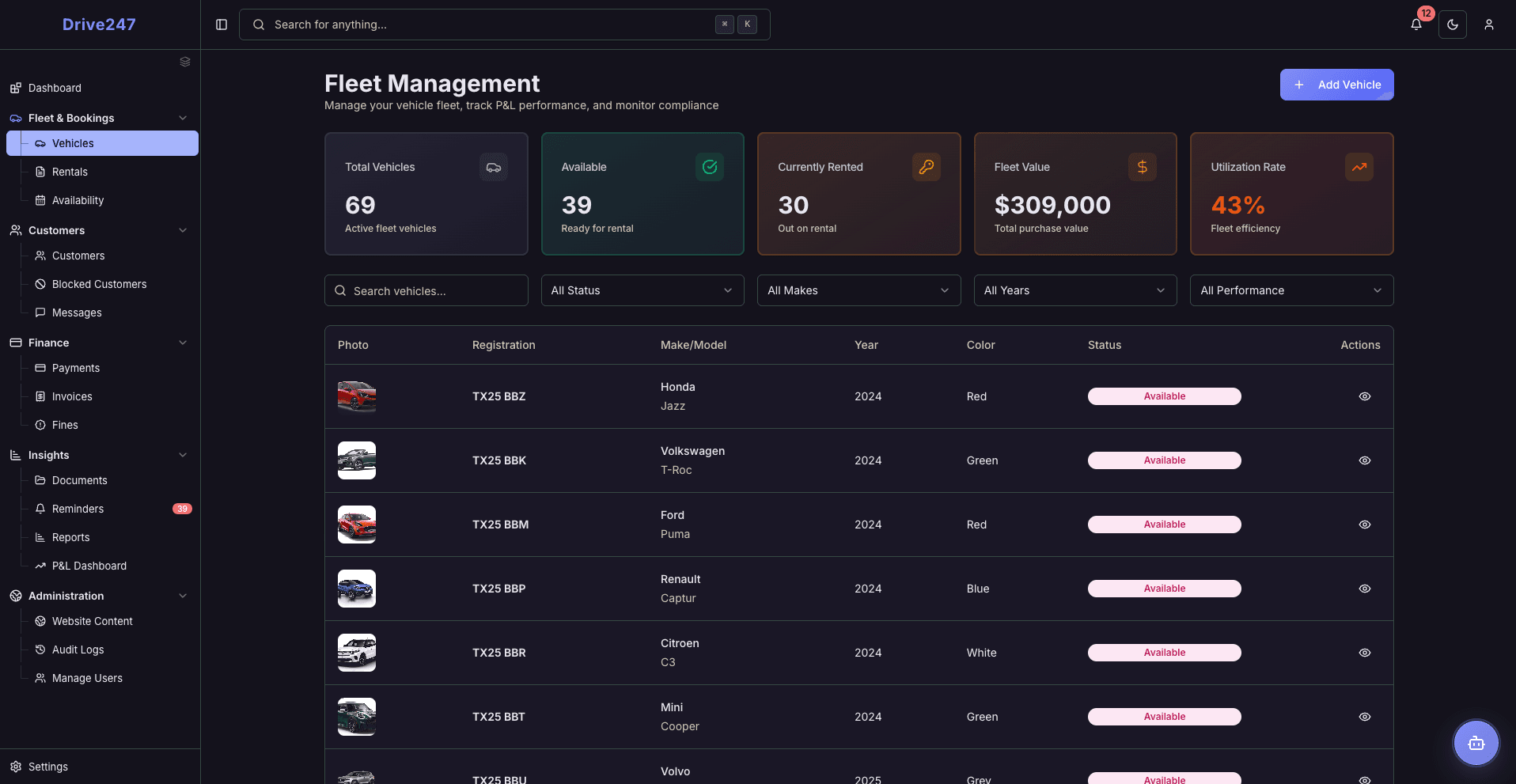Open the All Status dropdown
Image resolution: width=1516 pixels, height=784 pixels.
(642, 290)
